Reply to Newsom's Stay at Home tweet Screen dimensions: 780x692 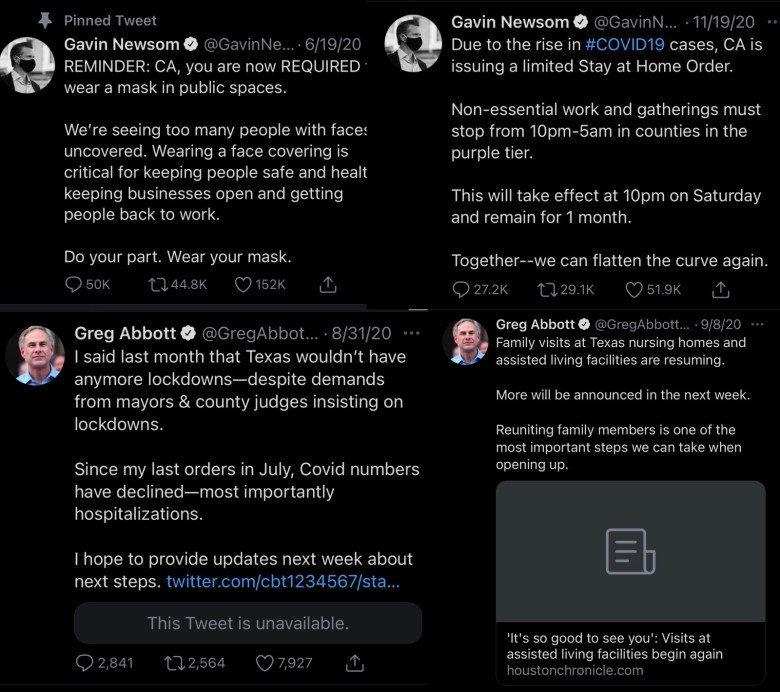[461, 290]
